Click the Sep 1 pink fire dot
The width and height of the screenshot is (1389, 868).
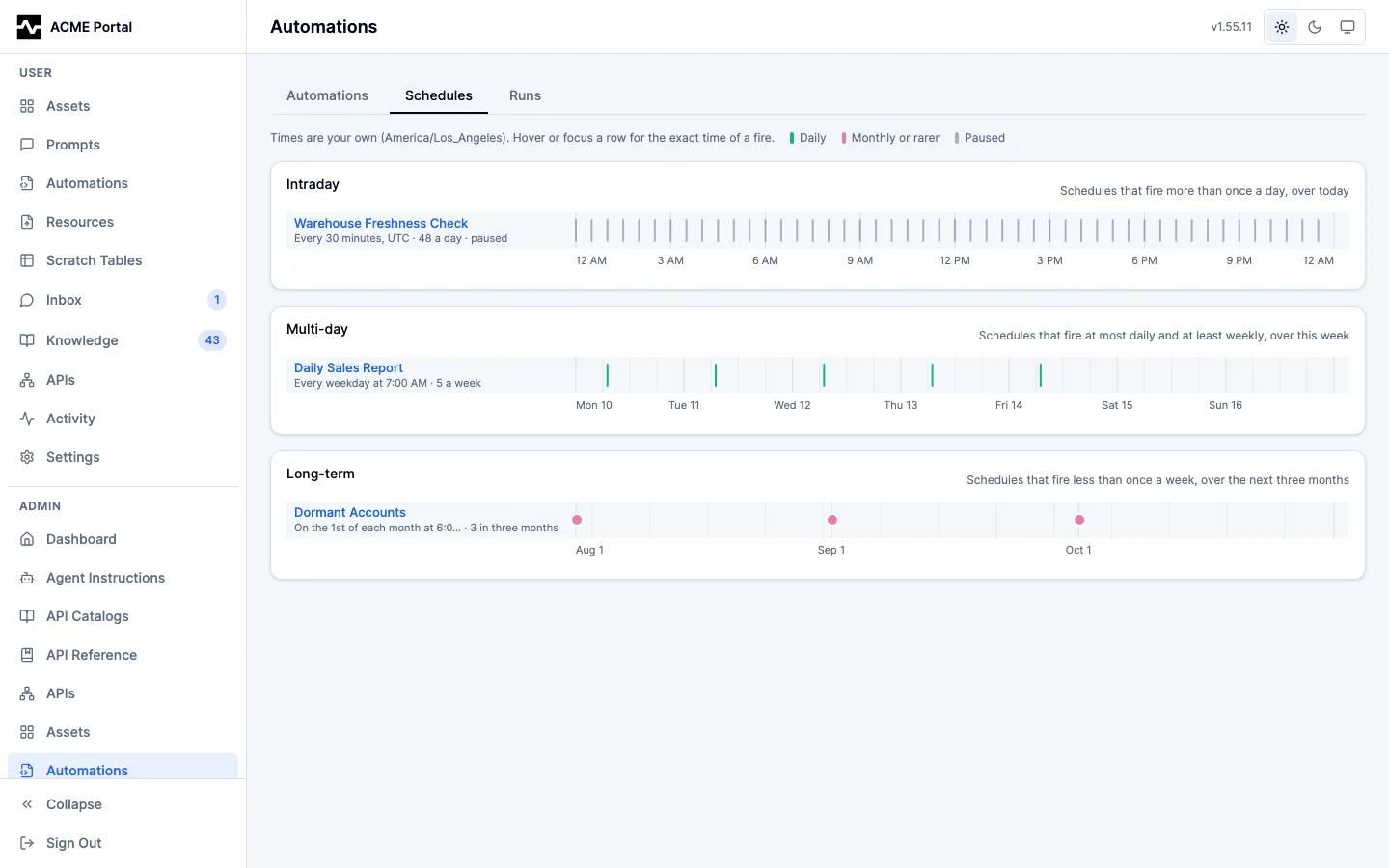coord(832,520)
